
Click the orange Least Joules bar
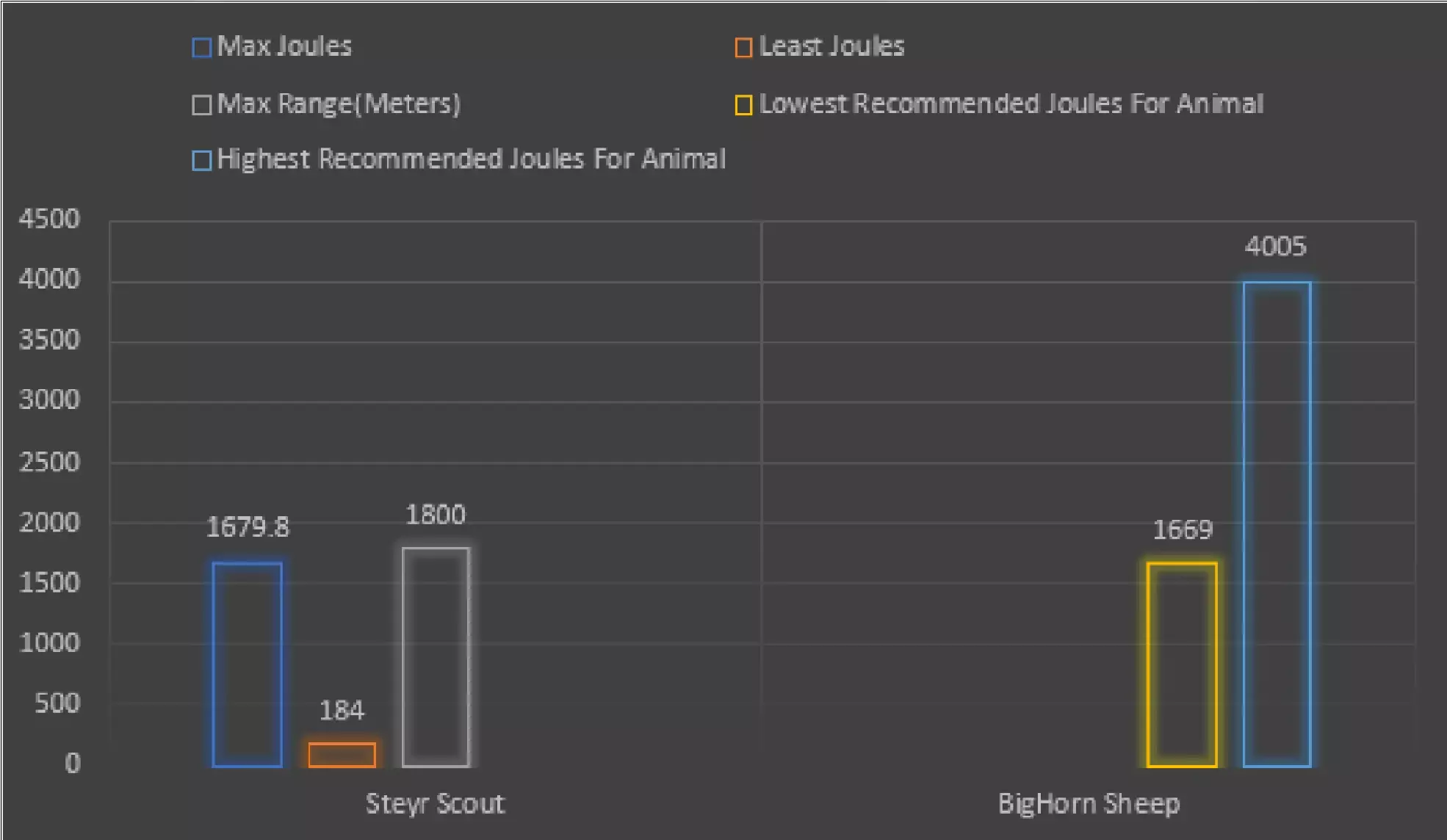[x=342, y=755]
